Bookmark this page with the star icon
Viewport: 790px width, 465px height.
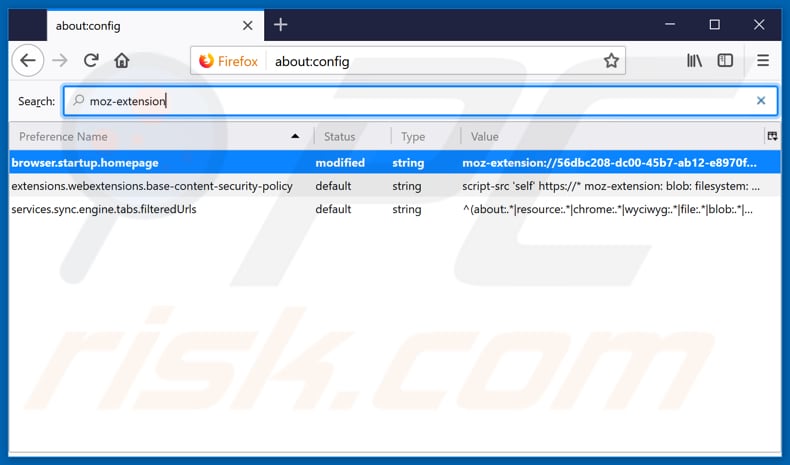pyautogui.click(x=611, y=61)
